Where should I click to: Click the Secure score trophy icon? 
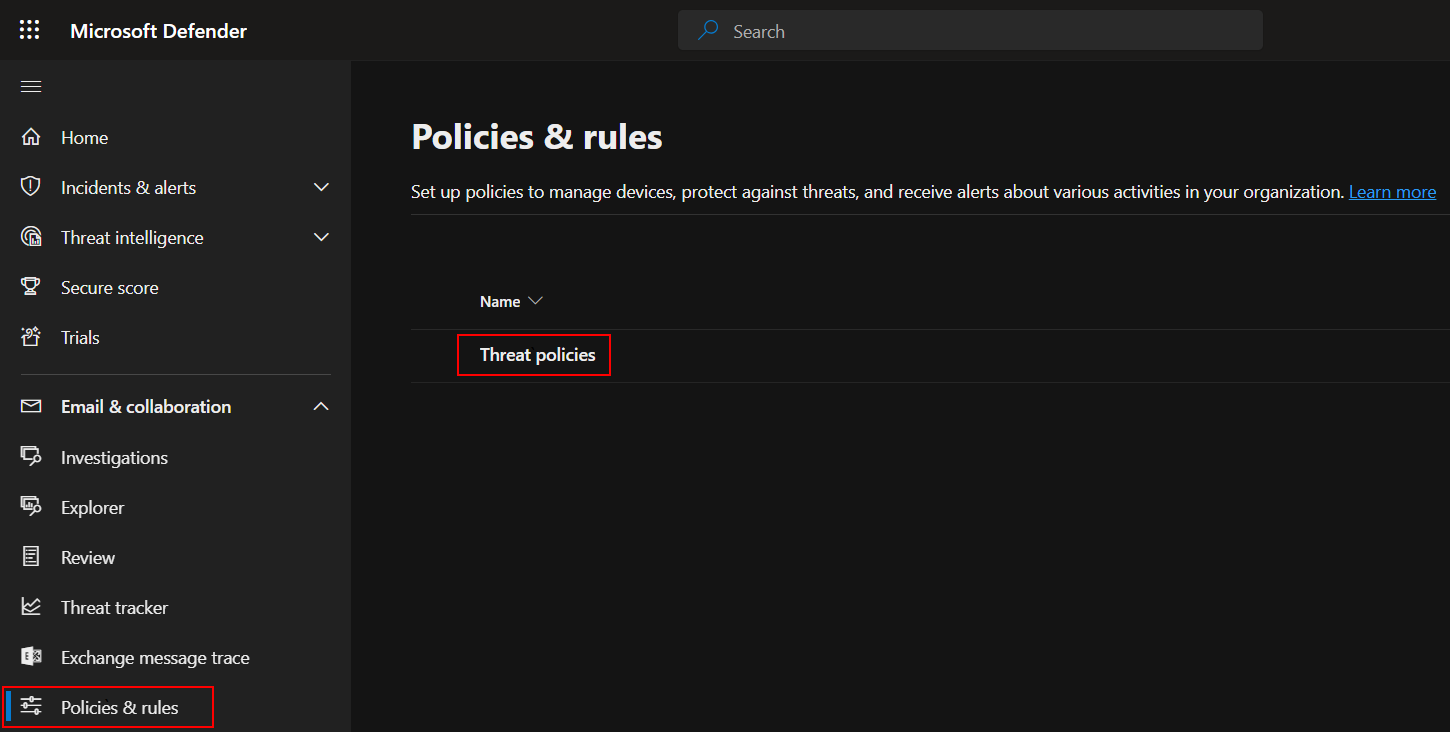[31, 287]
